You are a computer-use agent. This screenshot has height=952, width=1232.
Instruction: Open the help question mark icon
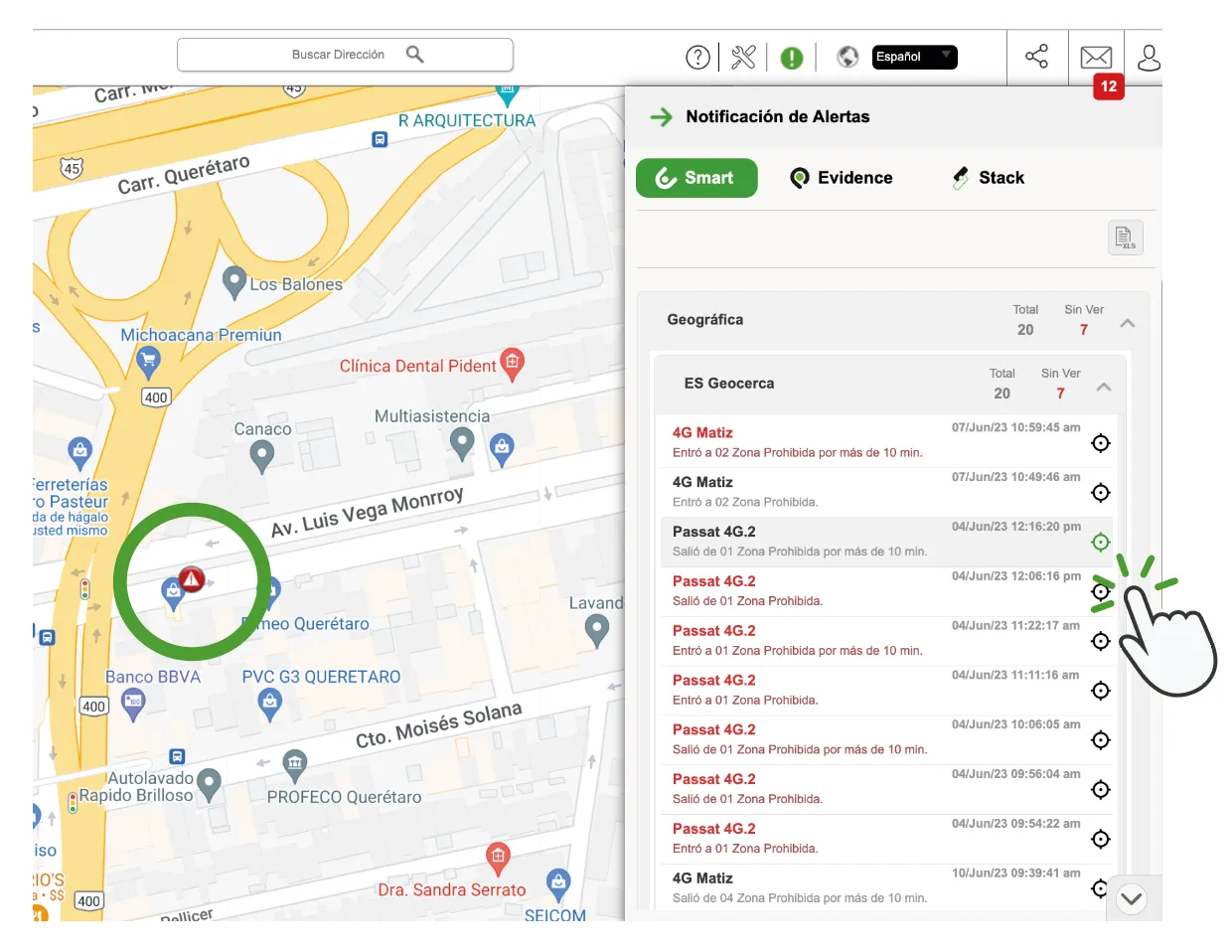(x=698, y=58)
